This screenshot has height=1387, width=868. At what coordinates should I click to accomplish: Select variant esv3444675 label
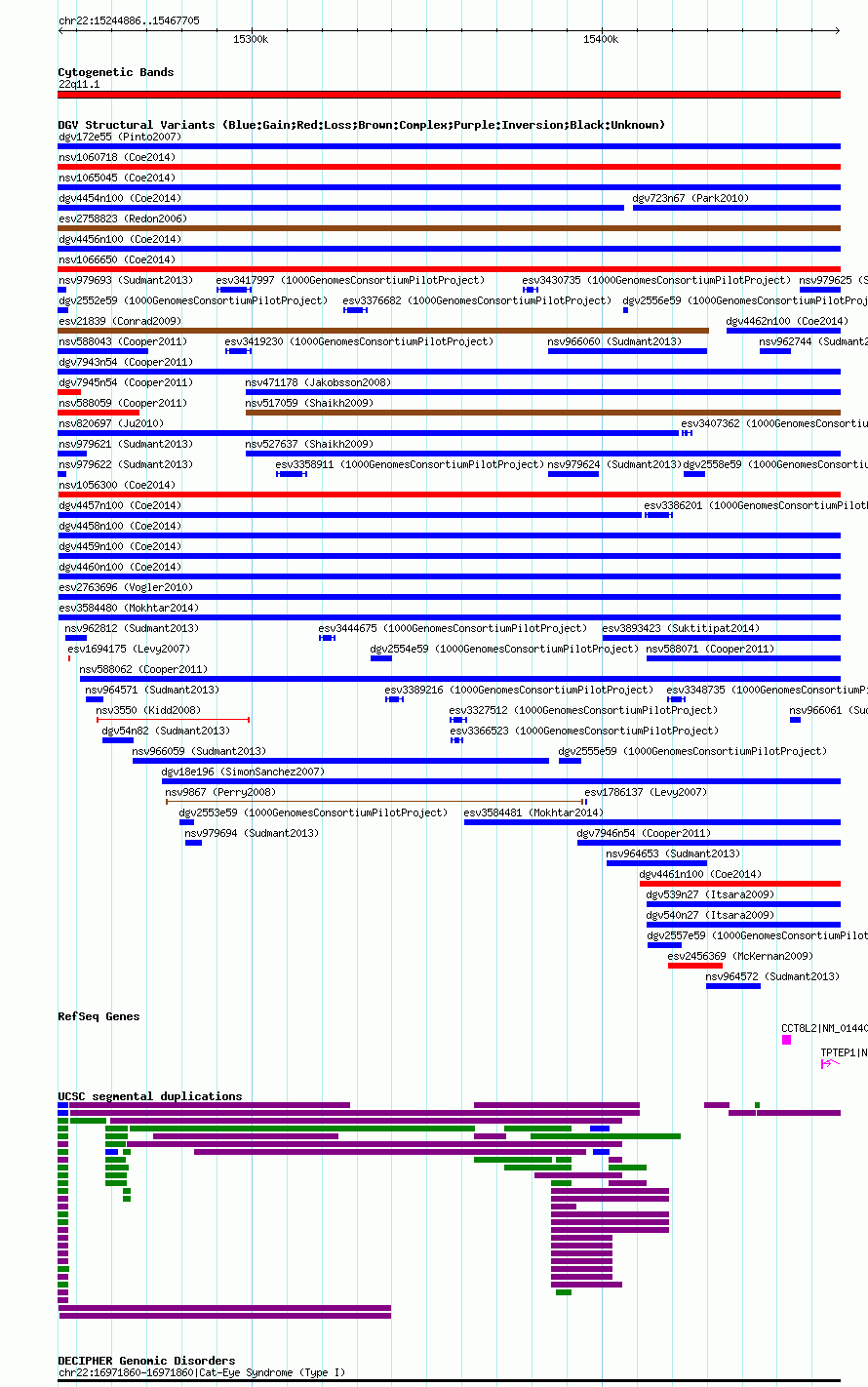coord(454,628)
